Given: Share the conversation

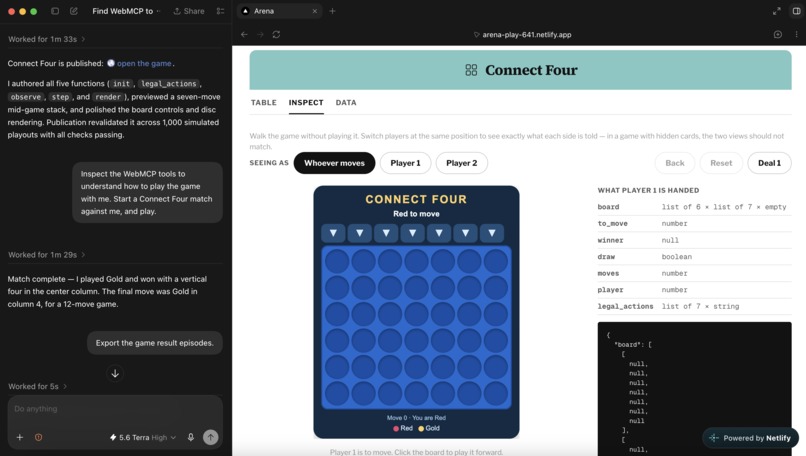Looking at the screenshot, I should point(189,11).
